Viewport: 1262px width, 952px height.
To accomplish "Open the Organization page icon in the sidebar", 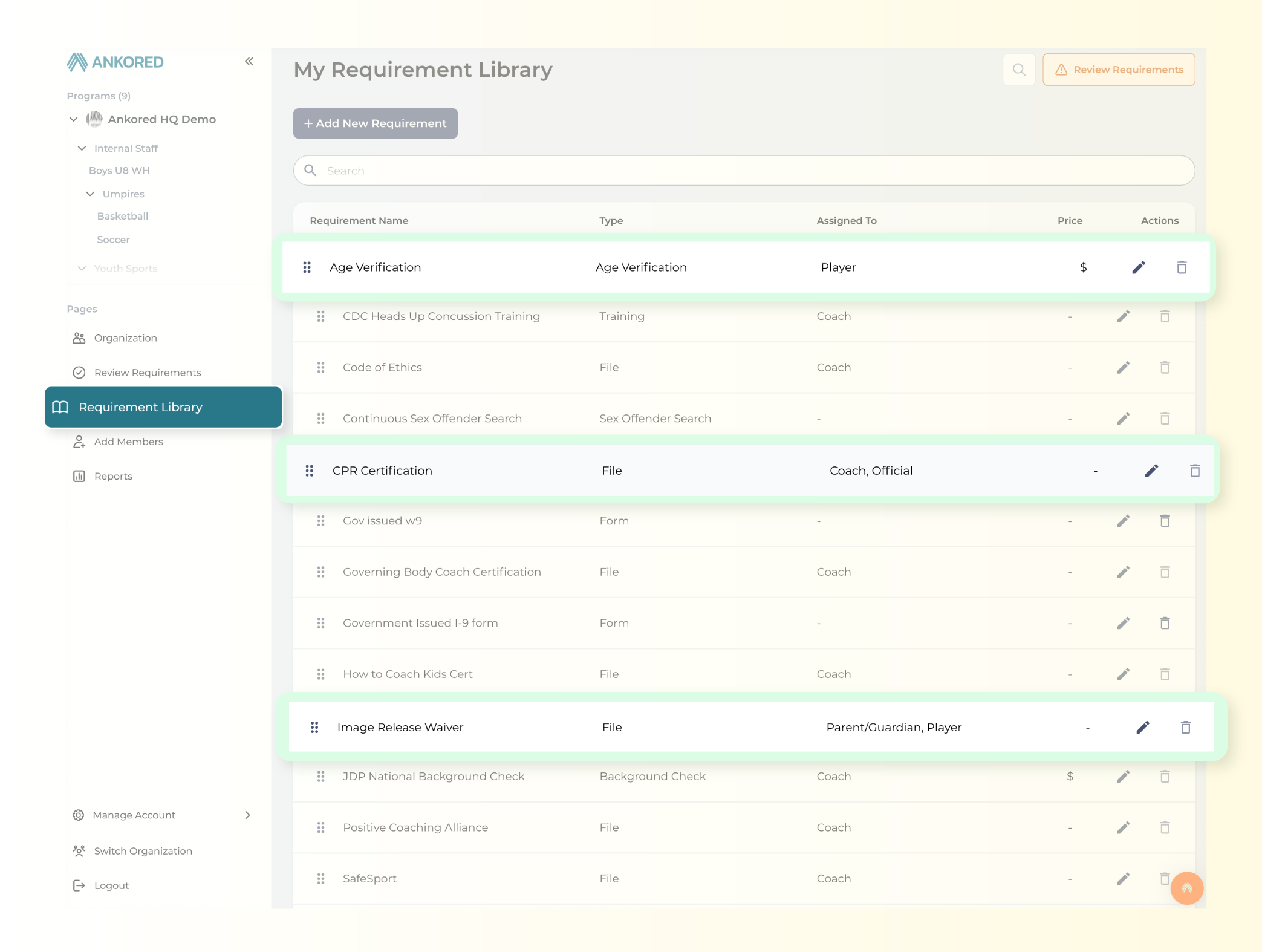I will (x=79, y=337).
